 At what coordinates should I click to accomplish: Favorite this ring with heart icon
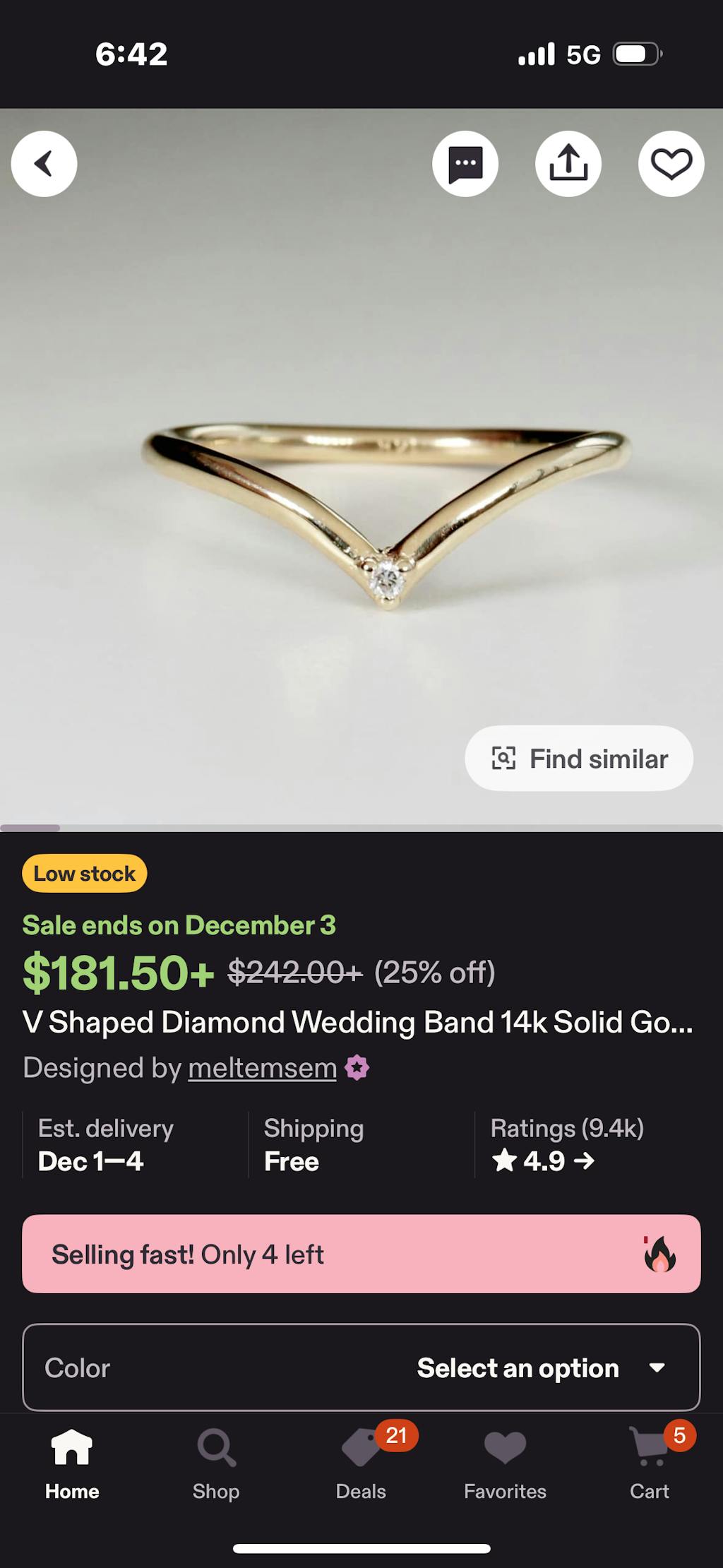[x=671, y=164]
